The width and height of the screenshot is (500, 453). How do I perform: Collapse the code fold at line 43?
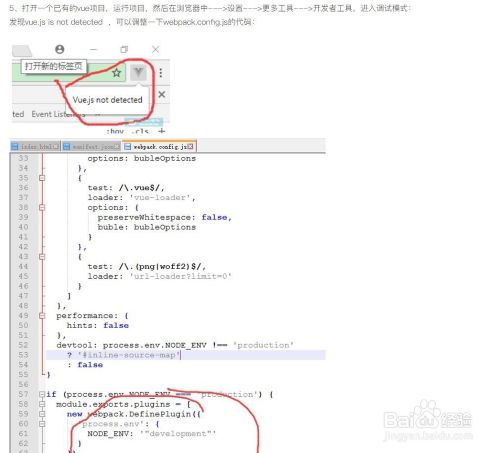coord(42,257)
